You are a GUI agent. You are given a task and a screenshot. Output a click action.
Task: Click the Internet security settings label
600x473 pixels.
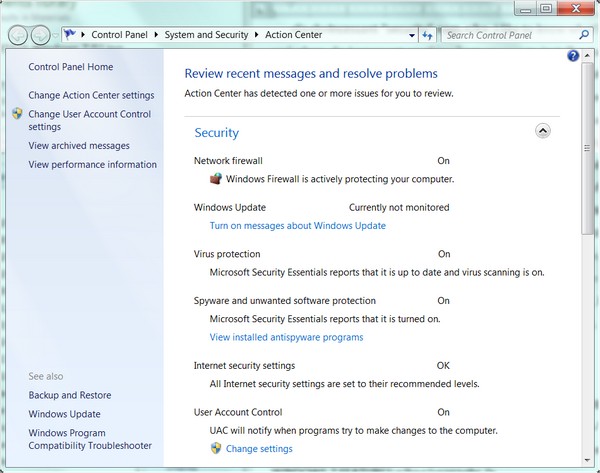(x=244, y=366)
